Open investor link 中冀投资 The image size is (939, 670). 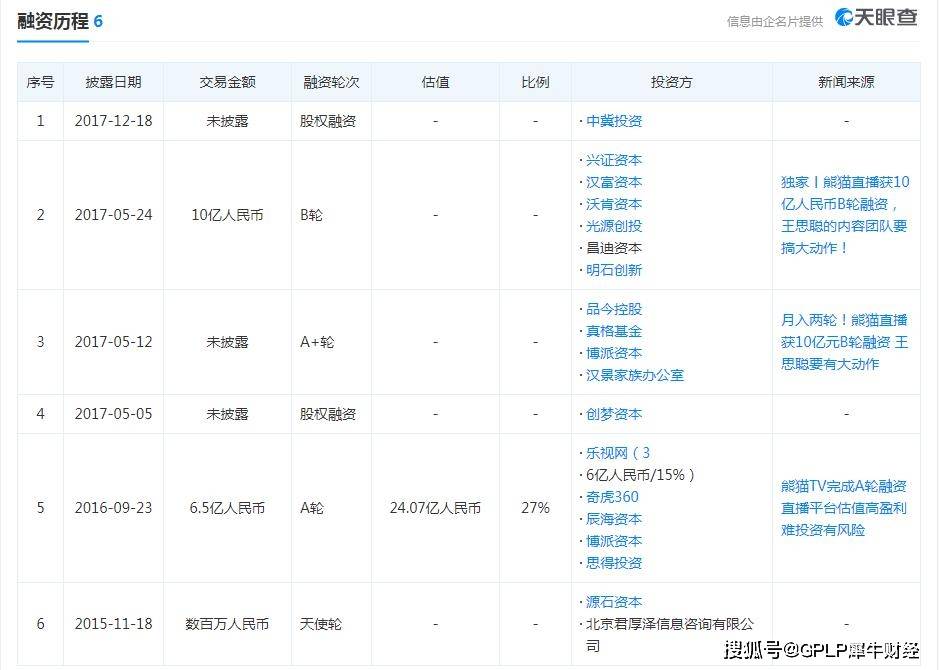pyautogui.click(x=614, y=121)
